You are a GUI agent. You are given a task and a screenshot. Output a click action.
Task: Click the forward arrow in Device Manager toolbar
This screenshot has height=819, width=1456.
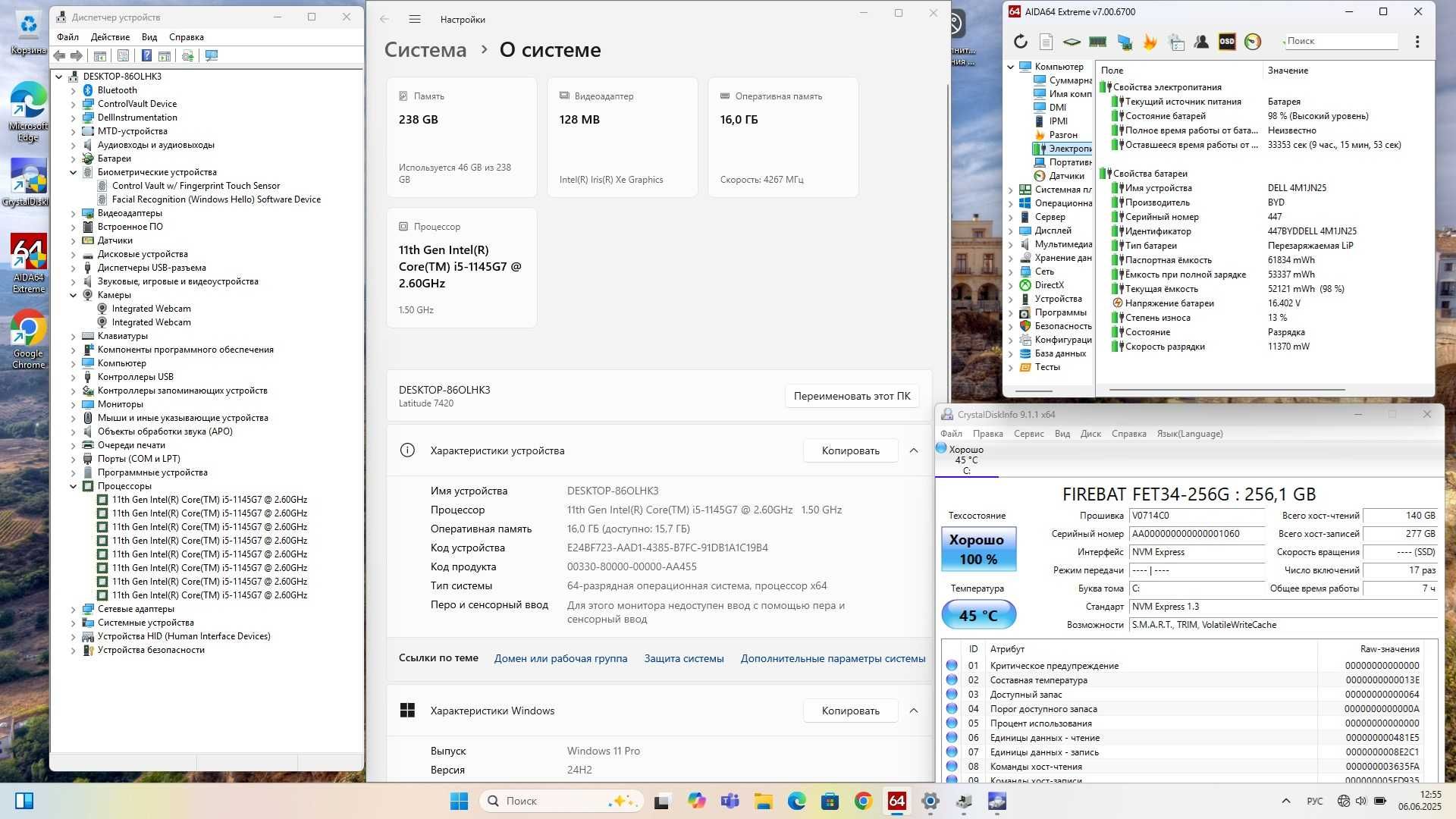(x=77, y=55)
